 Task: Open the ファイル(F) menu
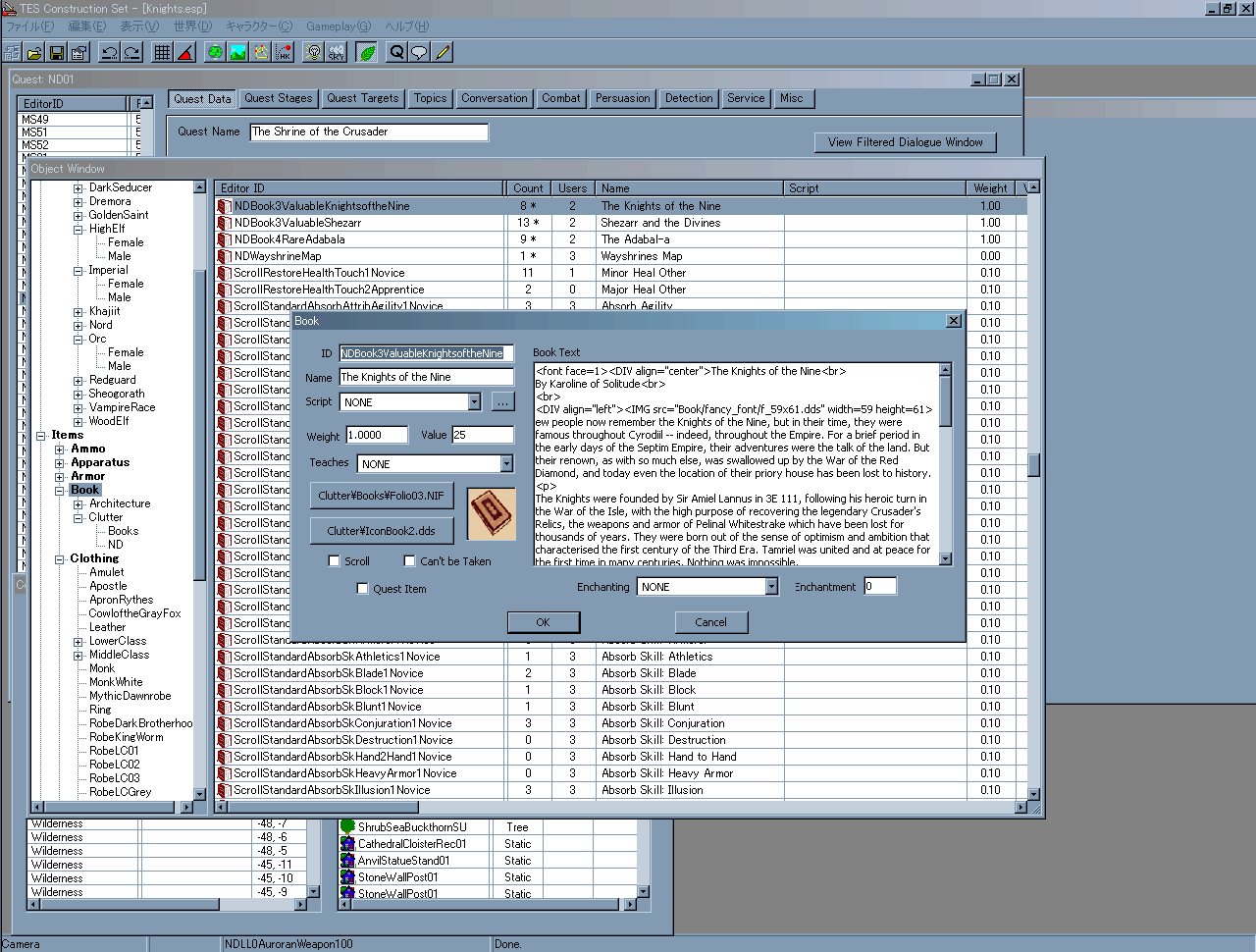29,26
